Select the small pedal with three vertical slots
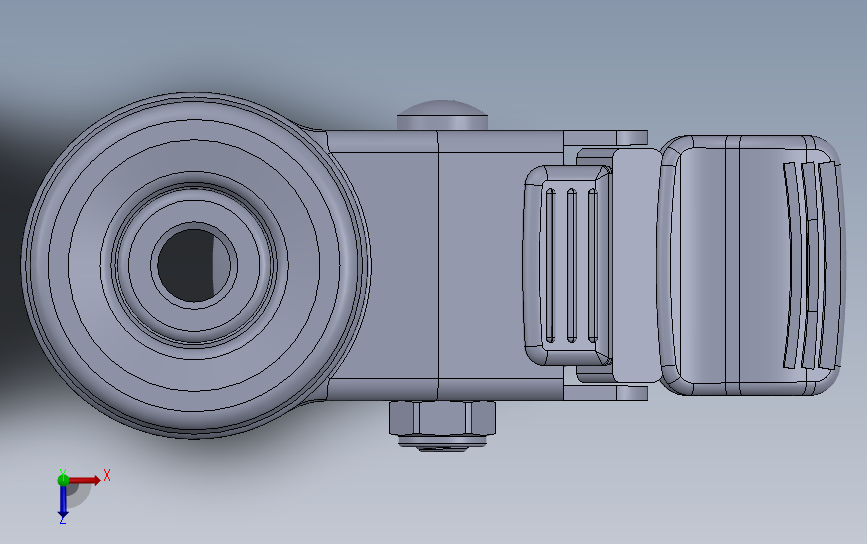 pyautogui.click(x=568, y=265)
